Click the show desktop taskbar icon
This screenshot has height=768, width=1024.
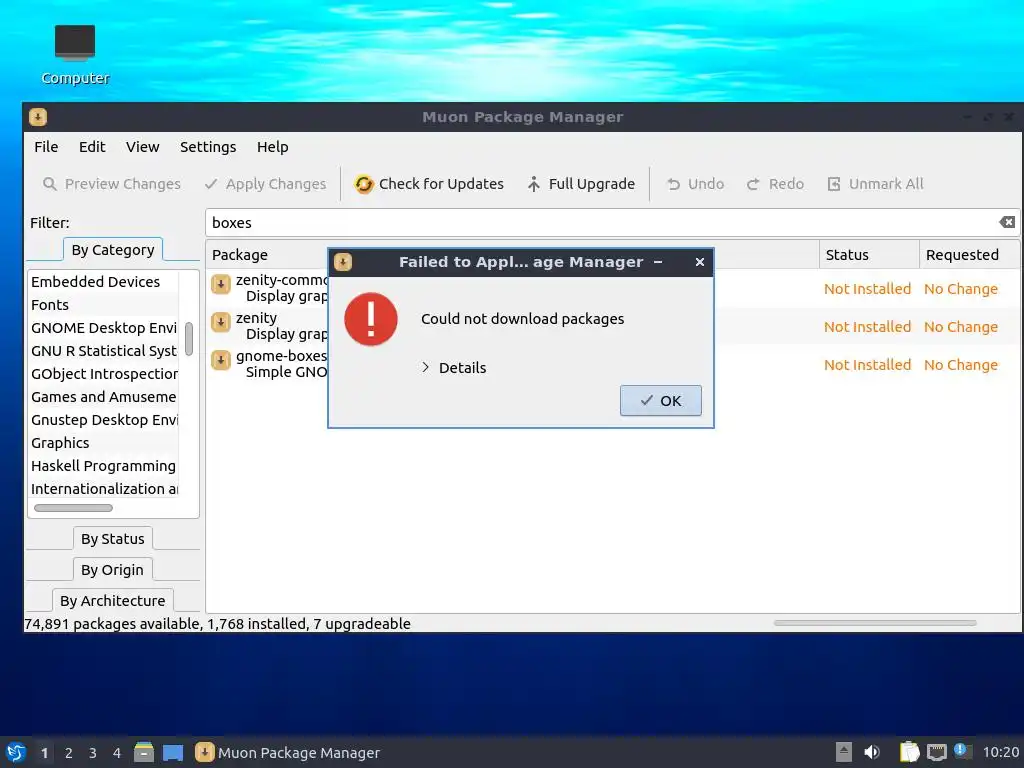point(173,752)
